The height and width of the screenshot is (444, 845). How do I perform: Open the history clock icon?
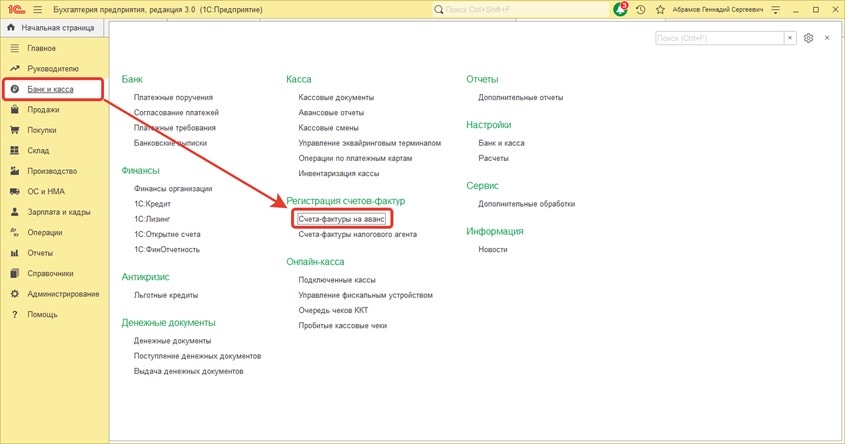click(641, 9)
